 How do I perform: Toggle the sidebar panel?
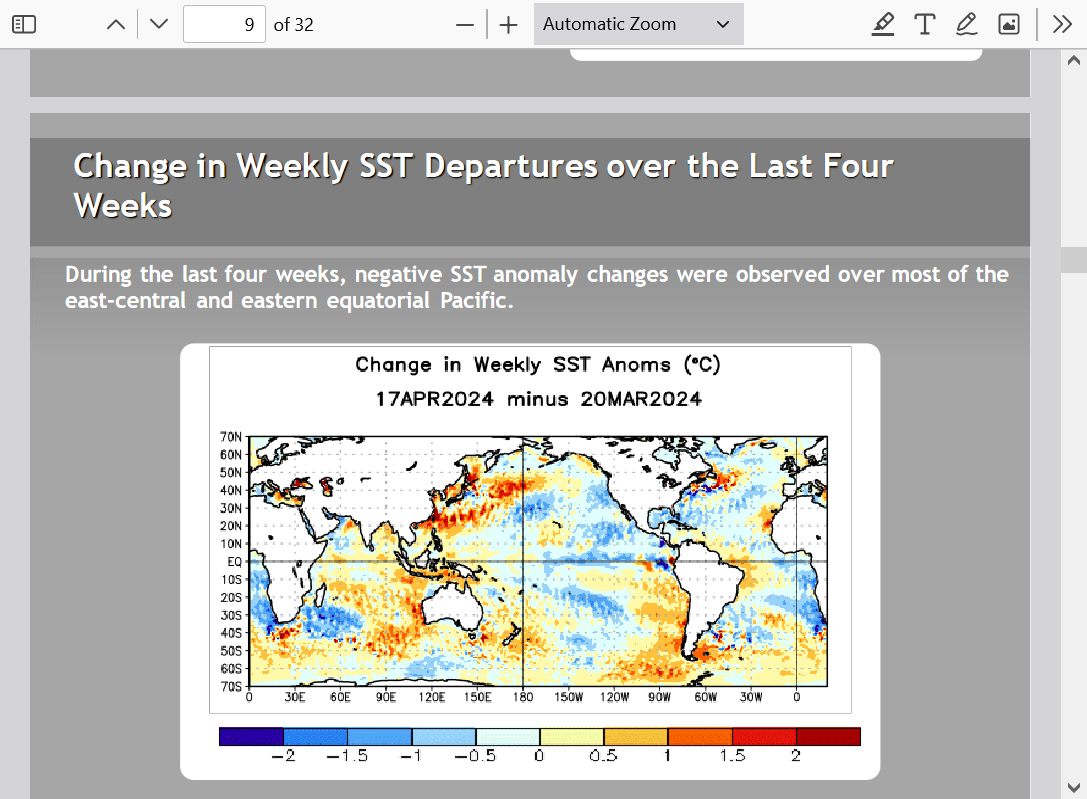[24, 24]
